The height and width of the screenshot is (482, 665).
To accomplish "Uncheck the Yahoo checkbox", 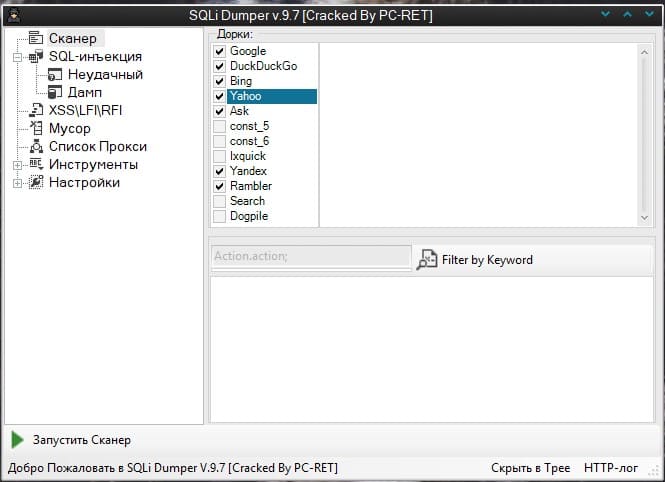I will point(219,96).
